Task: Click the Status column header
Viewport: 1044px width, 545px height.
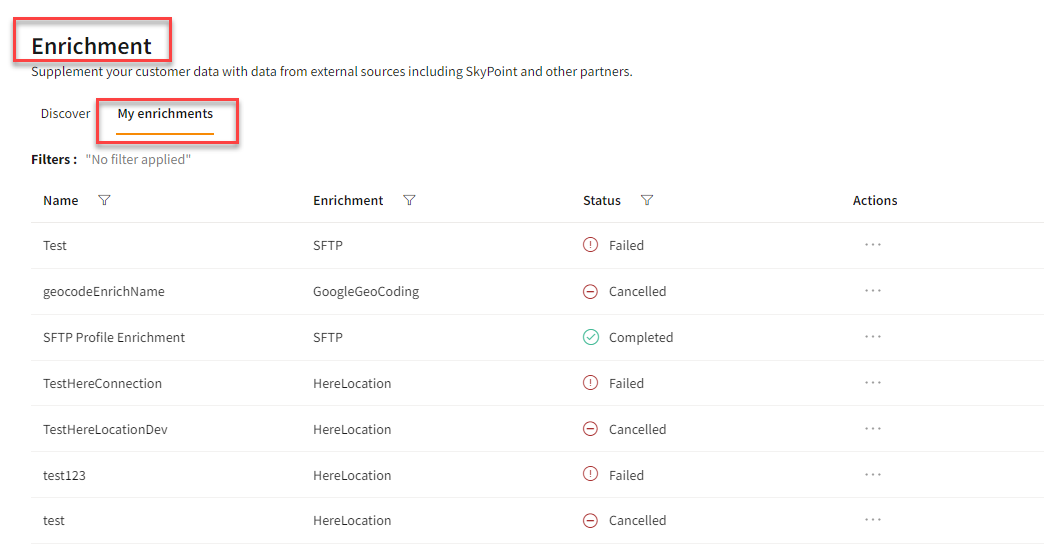Action: point(602,201)
